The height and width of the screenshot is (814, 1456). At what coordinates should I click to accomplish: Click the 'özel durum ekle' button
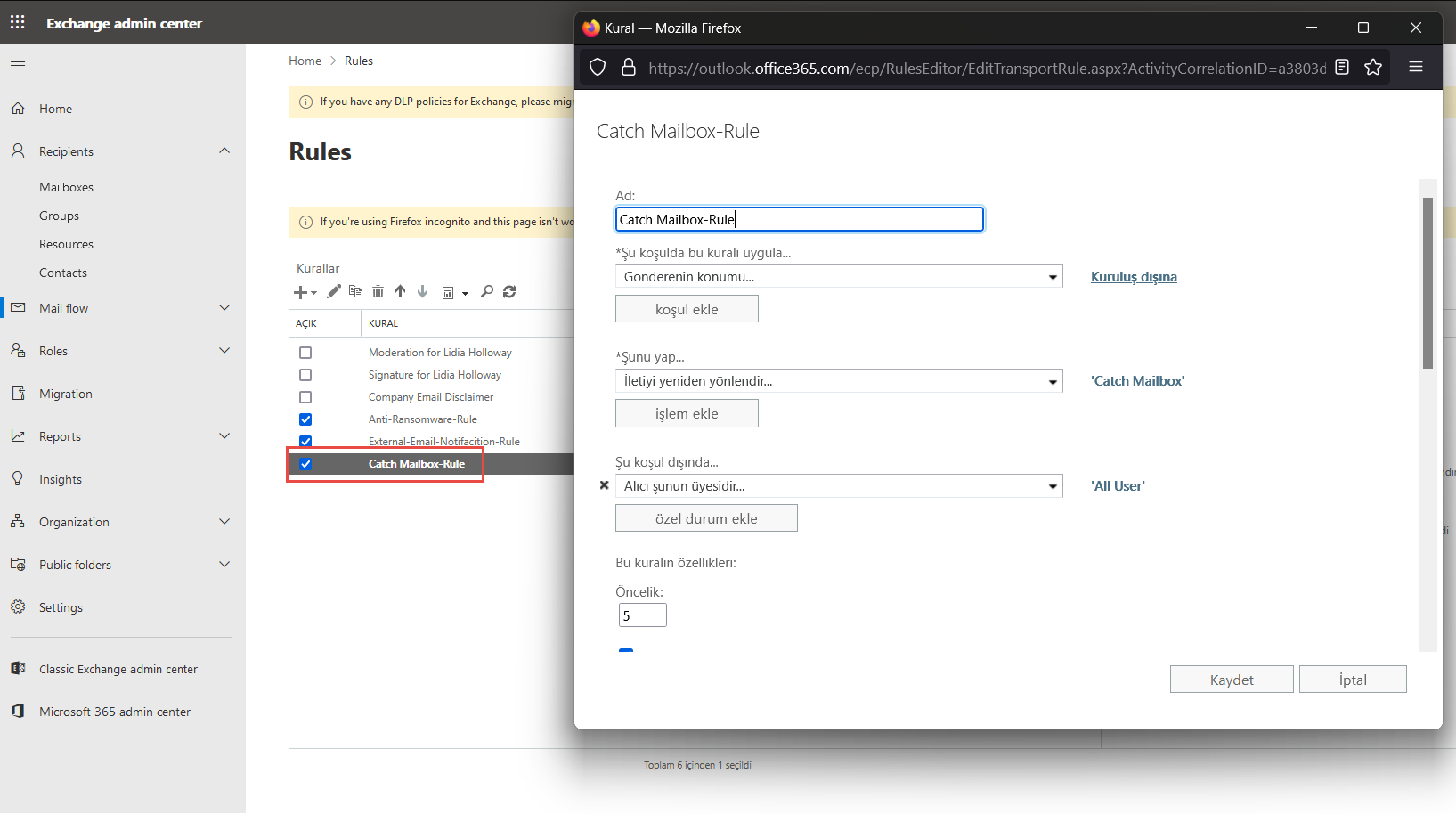pos(706,518)
